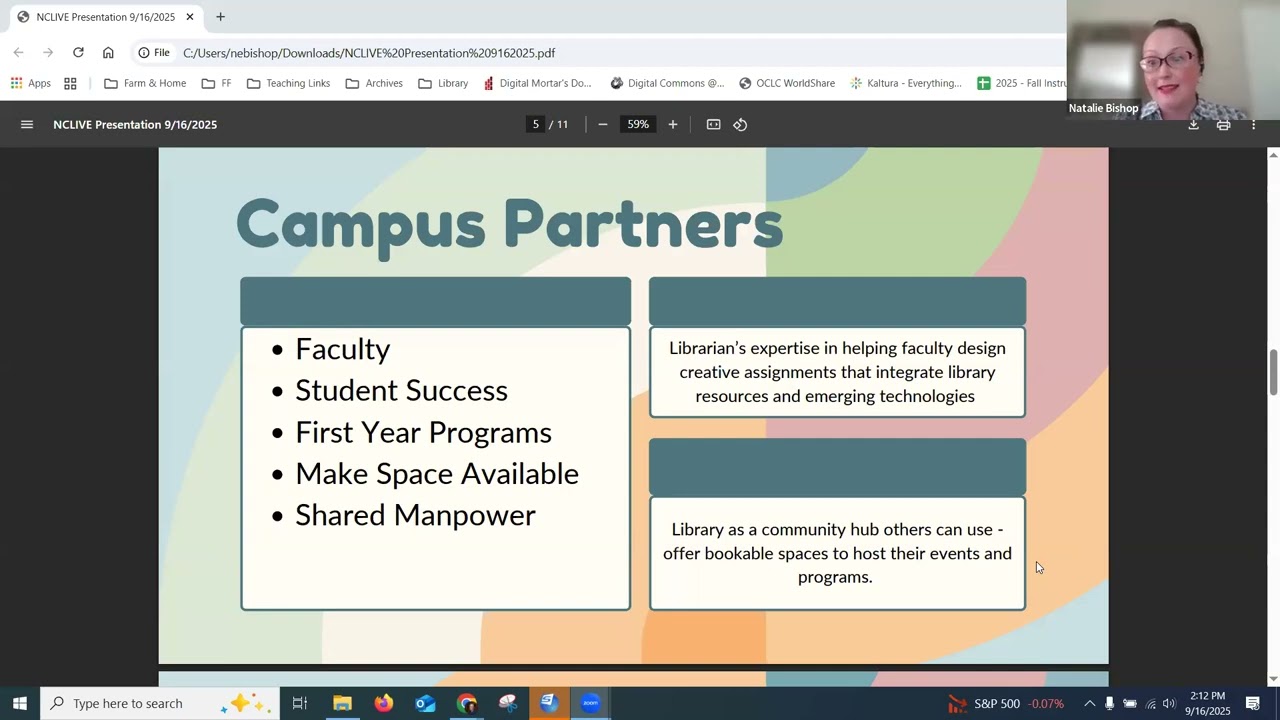1280x720 pixels.
Task: Open the Archives bookmark folder
Action: tap(374, 83)
